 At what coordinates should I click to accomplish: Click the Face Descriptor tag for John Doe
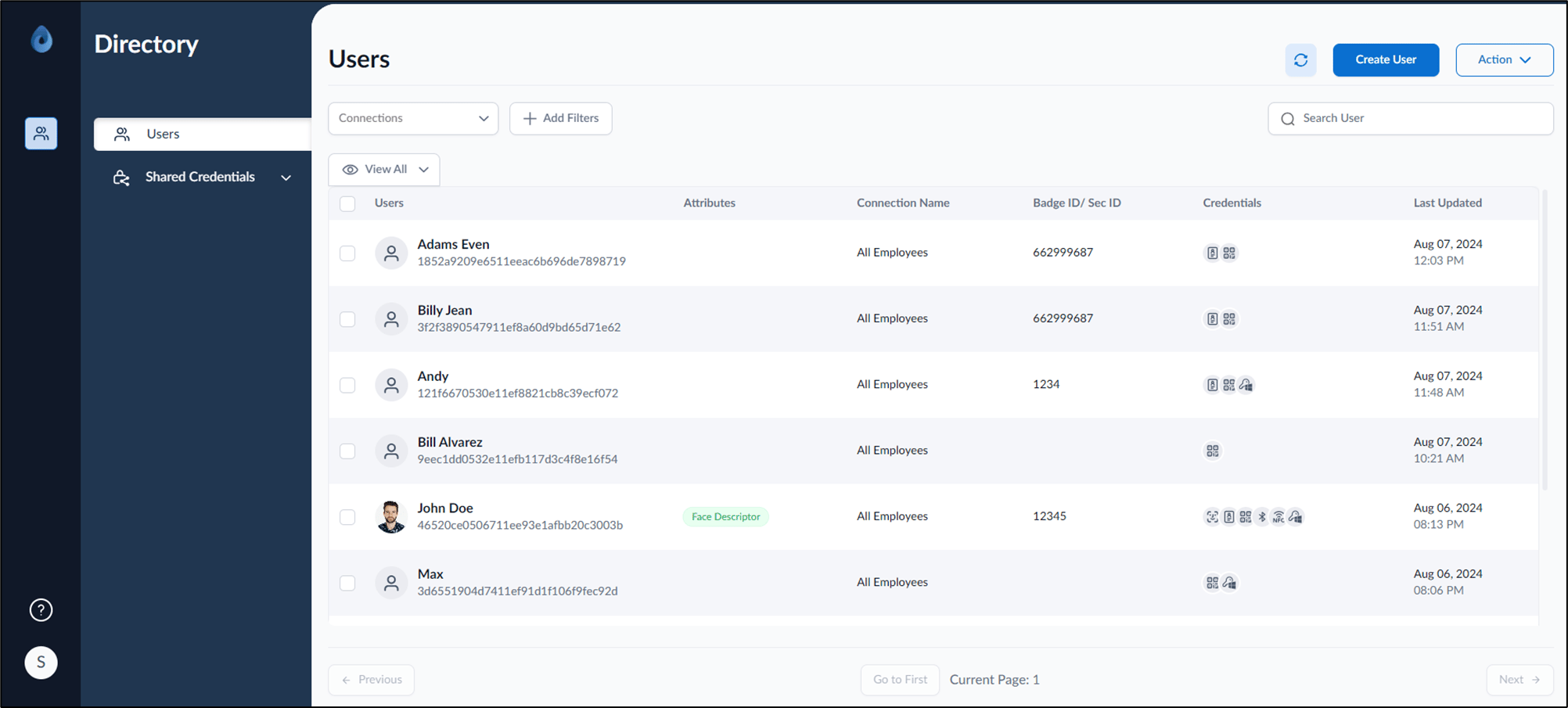coord(725,517)
